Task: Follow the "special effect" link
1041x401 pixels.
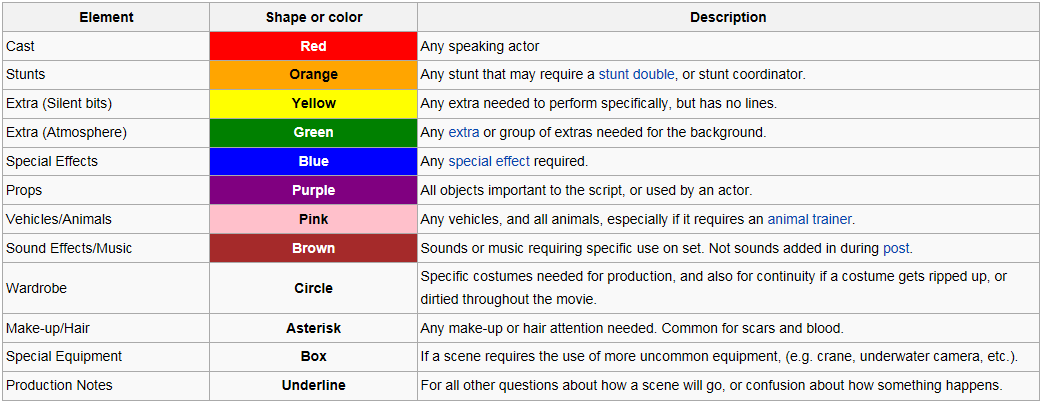Action: click(489, 162)
